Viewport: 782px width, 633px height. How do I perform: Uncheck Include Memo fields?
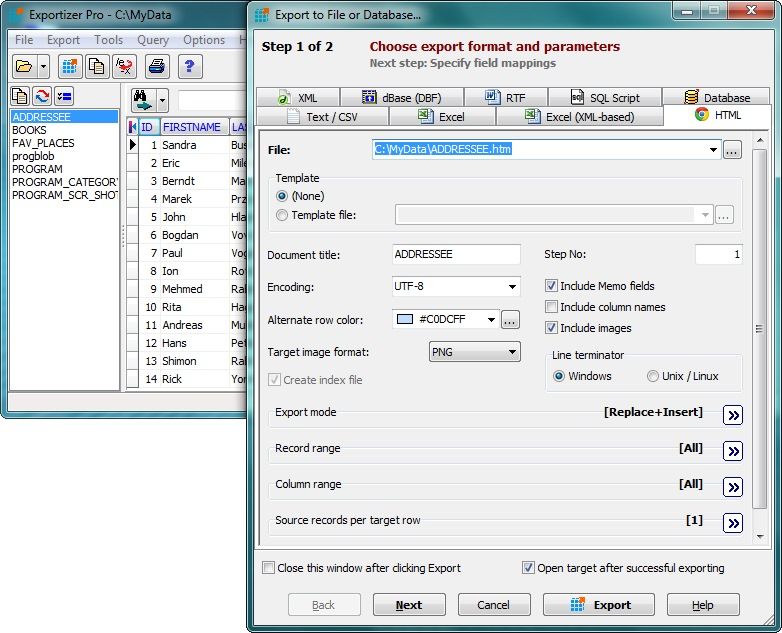tap(551, 286)
